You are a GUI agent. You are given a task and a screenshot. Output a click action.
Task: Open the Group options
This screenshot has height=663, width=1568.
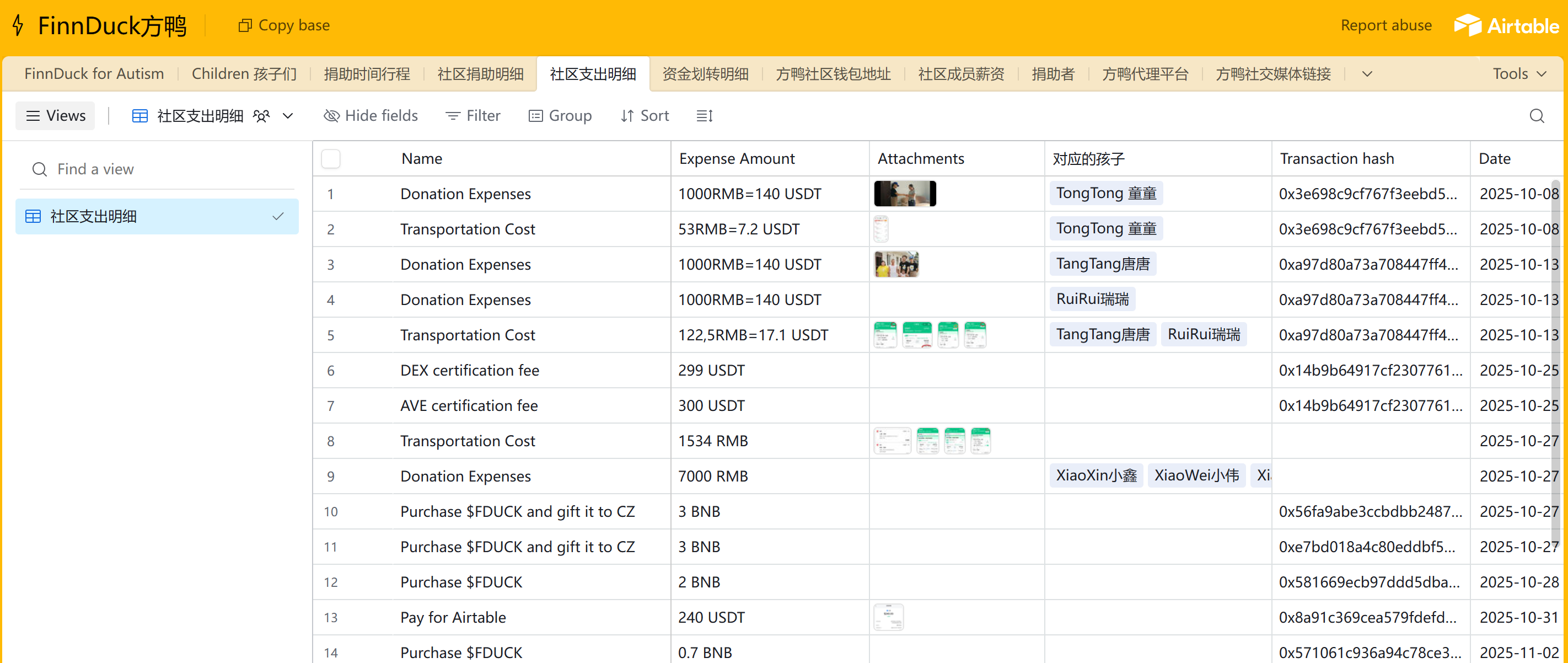tap(560, 116)
